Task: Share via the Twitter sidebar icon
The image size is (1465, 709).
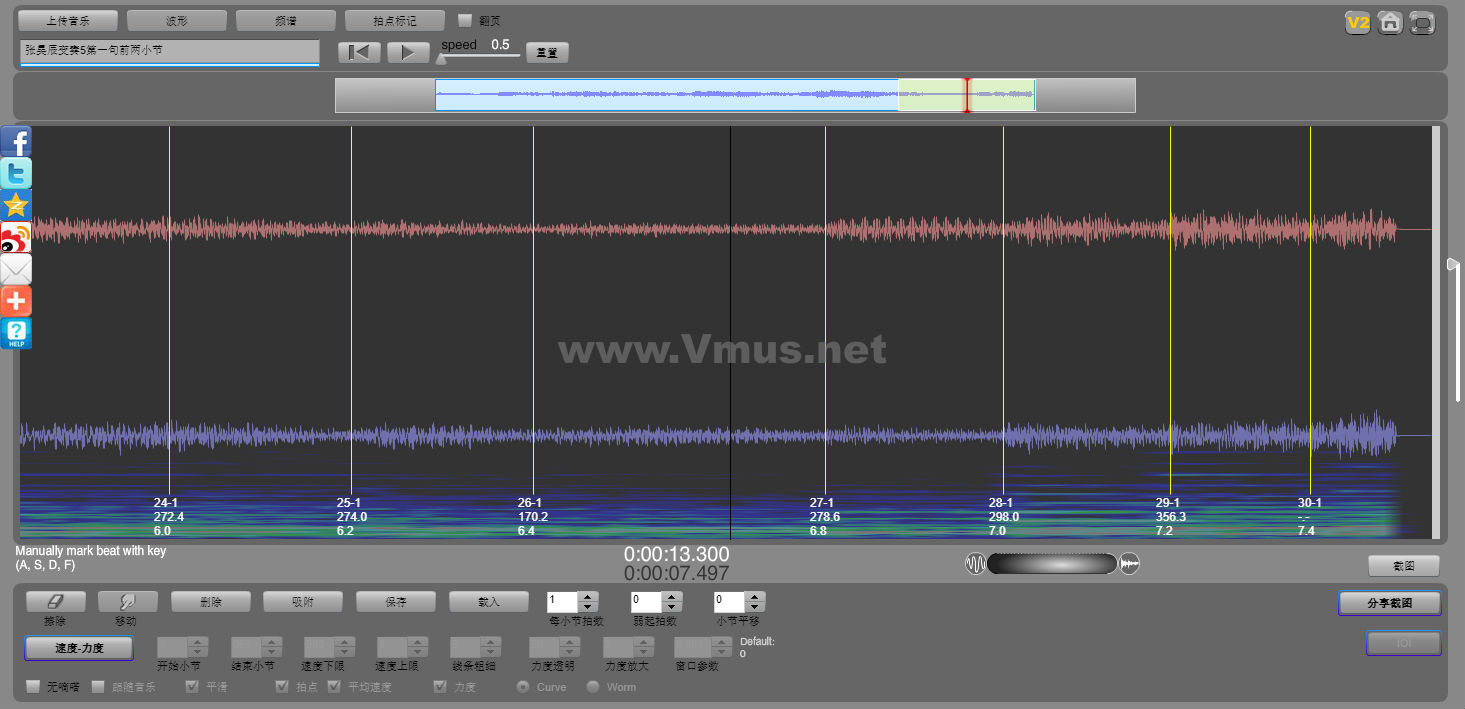Action: 16,174
